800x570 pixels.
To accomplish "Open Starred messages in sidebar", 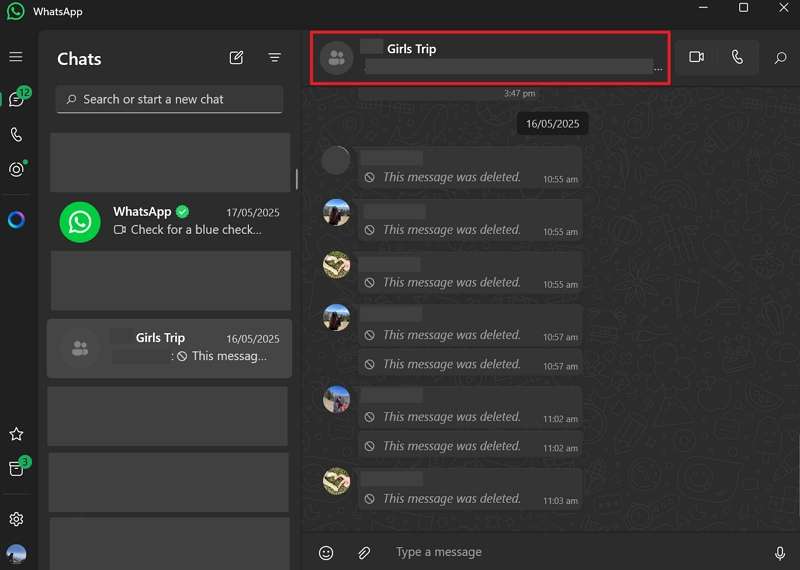I will pos(16,434).
